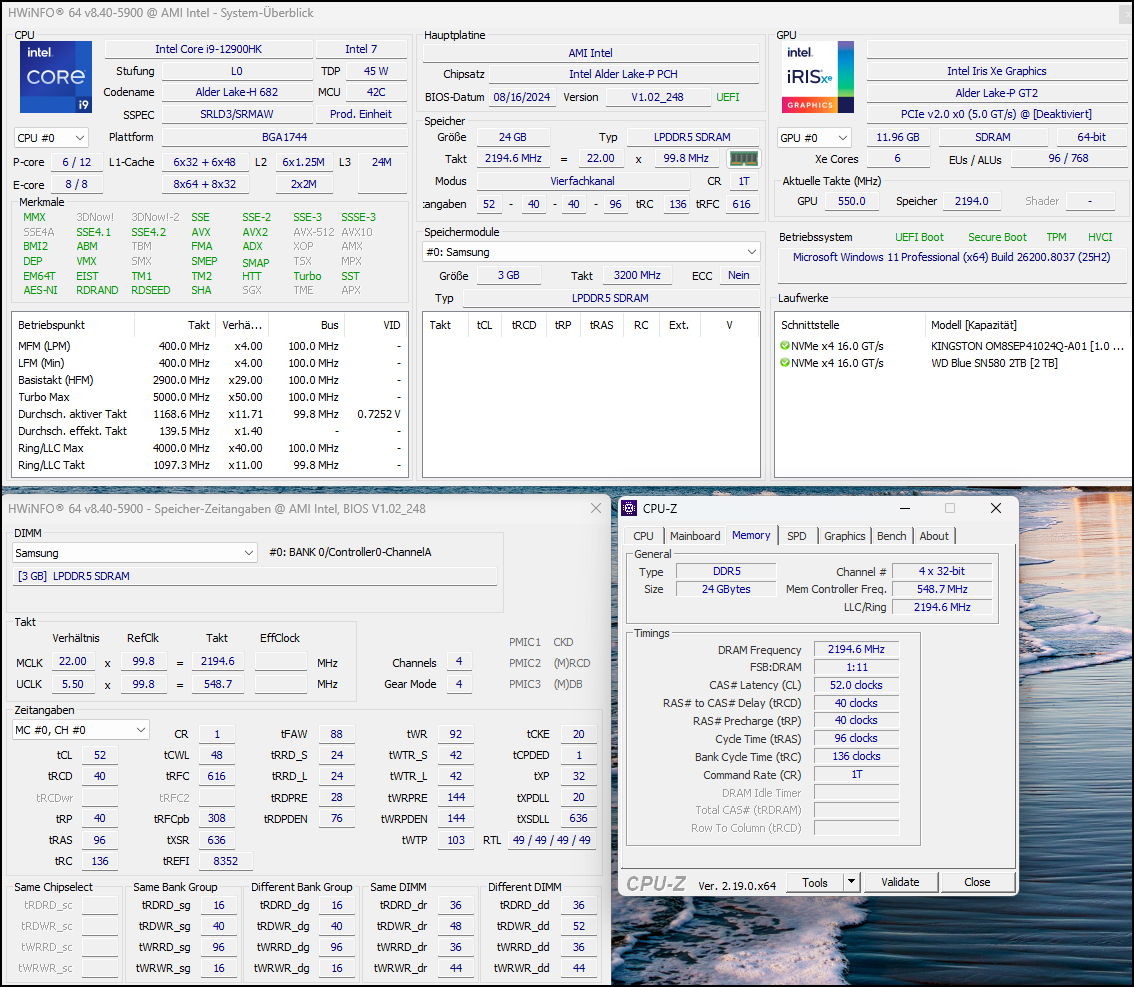Open the CPU-Z Tools dropdown arrow
Viewport: 1134px width, 987px height.
(x=851, y=882)
